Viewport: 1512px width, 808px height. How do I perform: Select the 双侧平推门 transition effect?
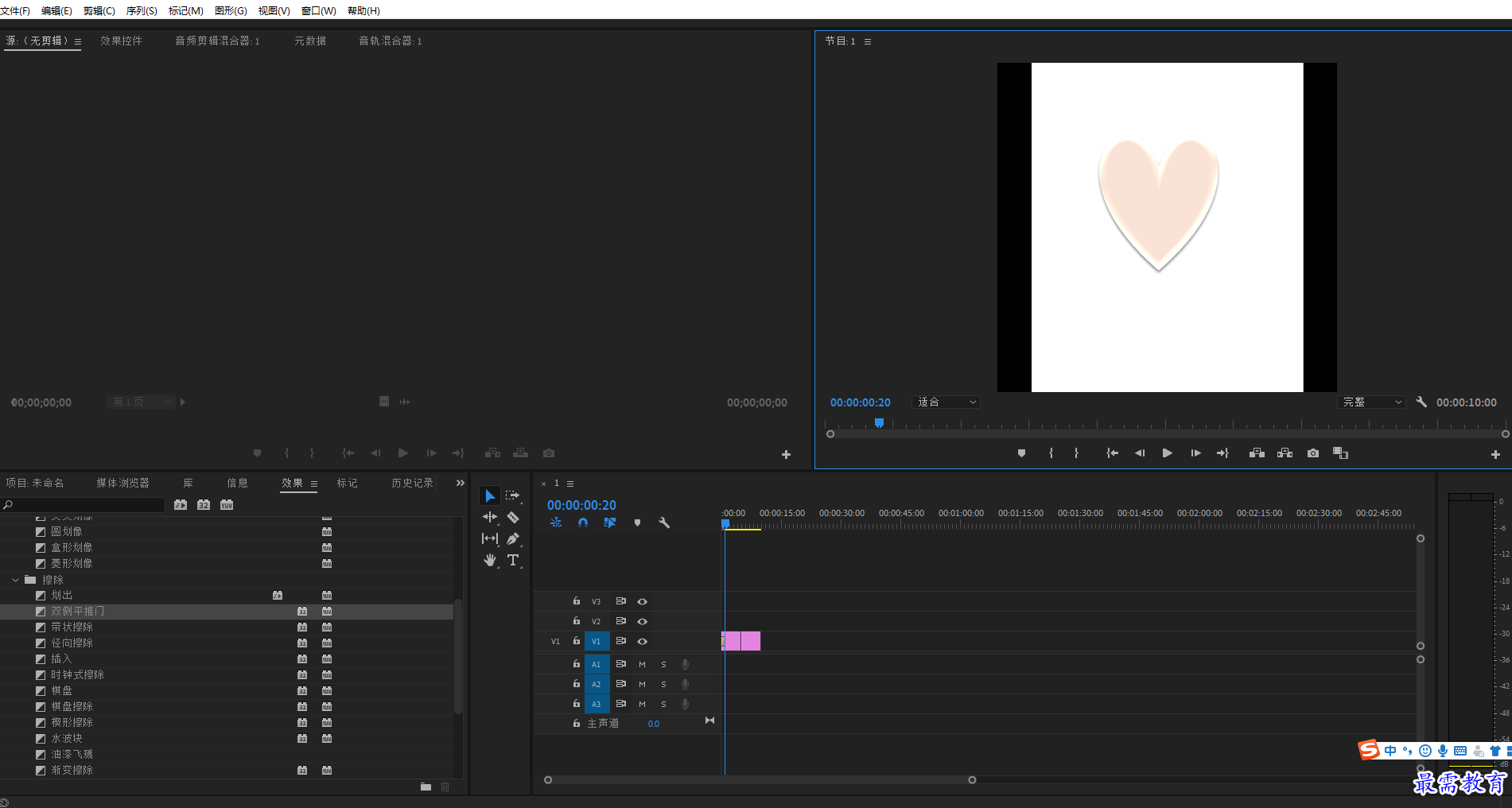227,611
